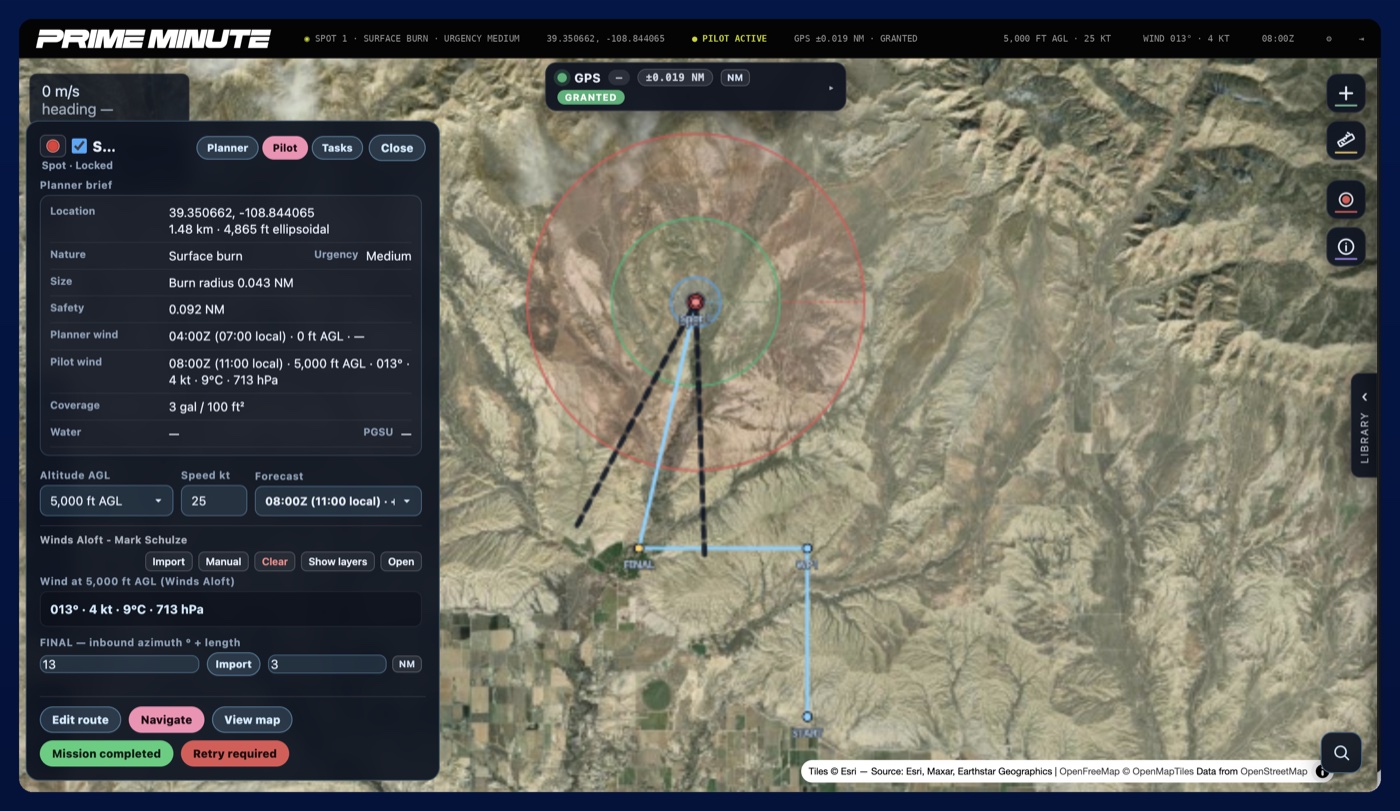
Task: Click the winds aloft Open button
Action: click(401, 562)
